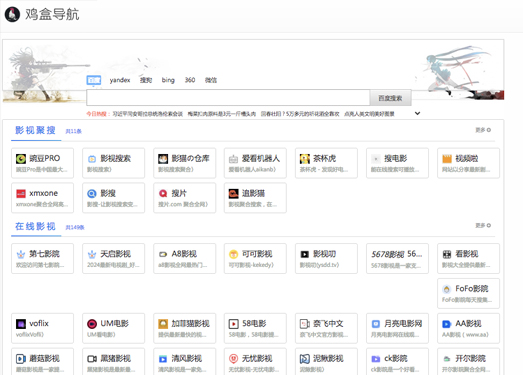Expand the hot search news dropdown chevron
Viewport: 523px width, 375px height.
[417, 113]
